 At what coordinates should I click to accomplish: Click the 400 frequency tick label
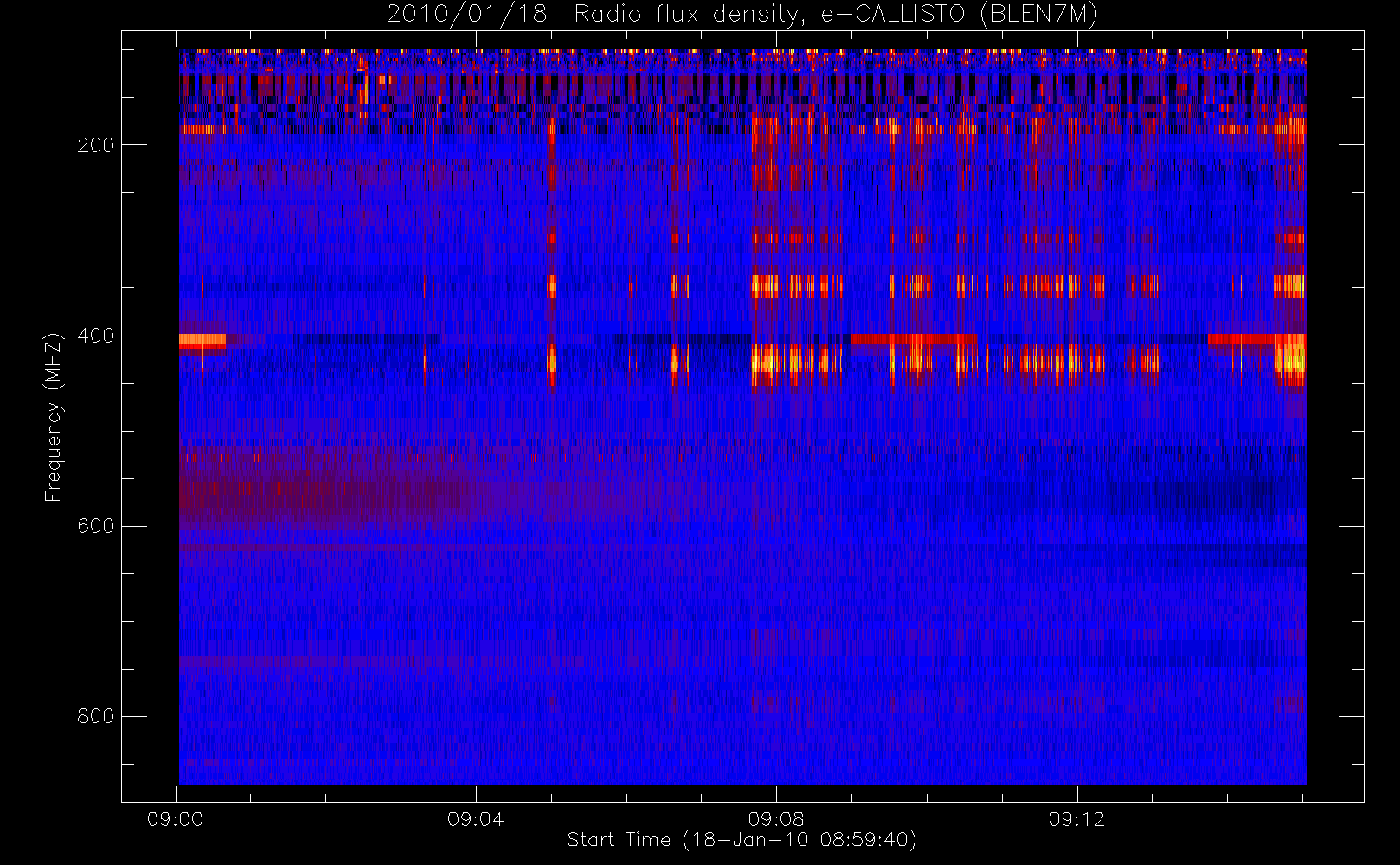[x=95, y=336]
